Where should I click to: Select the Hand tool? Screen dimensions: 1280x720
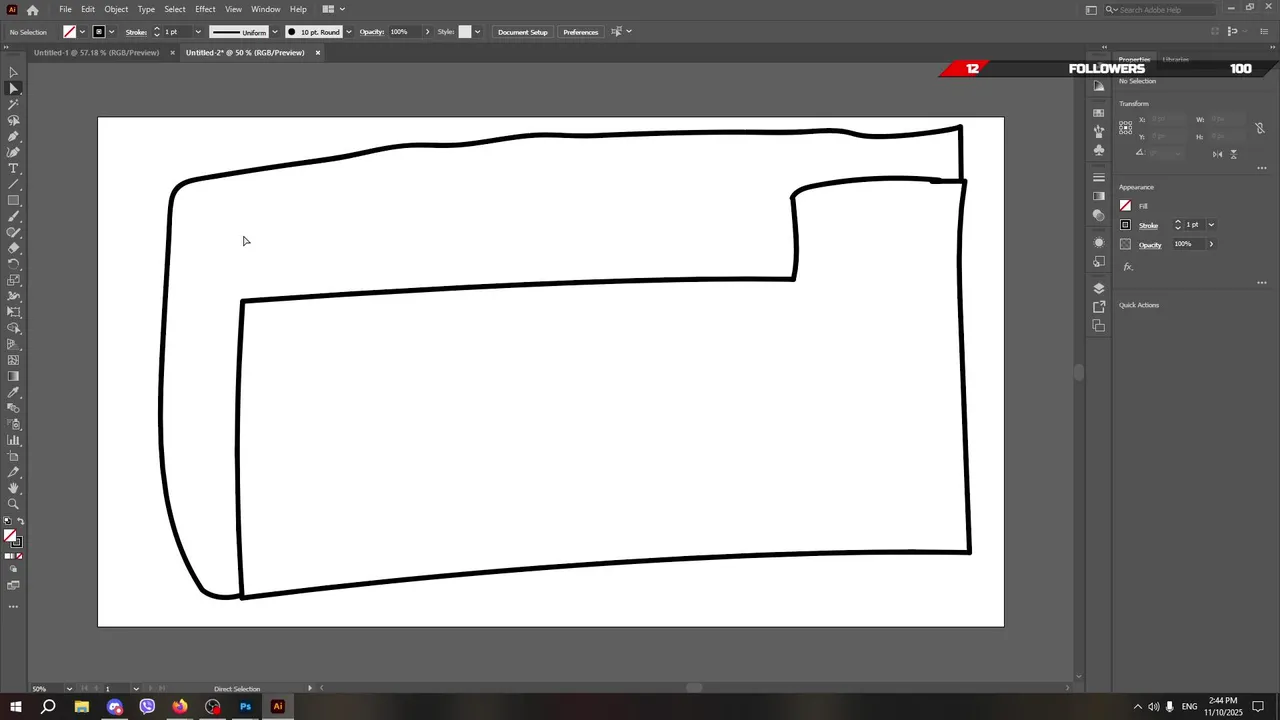point(13,488)
